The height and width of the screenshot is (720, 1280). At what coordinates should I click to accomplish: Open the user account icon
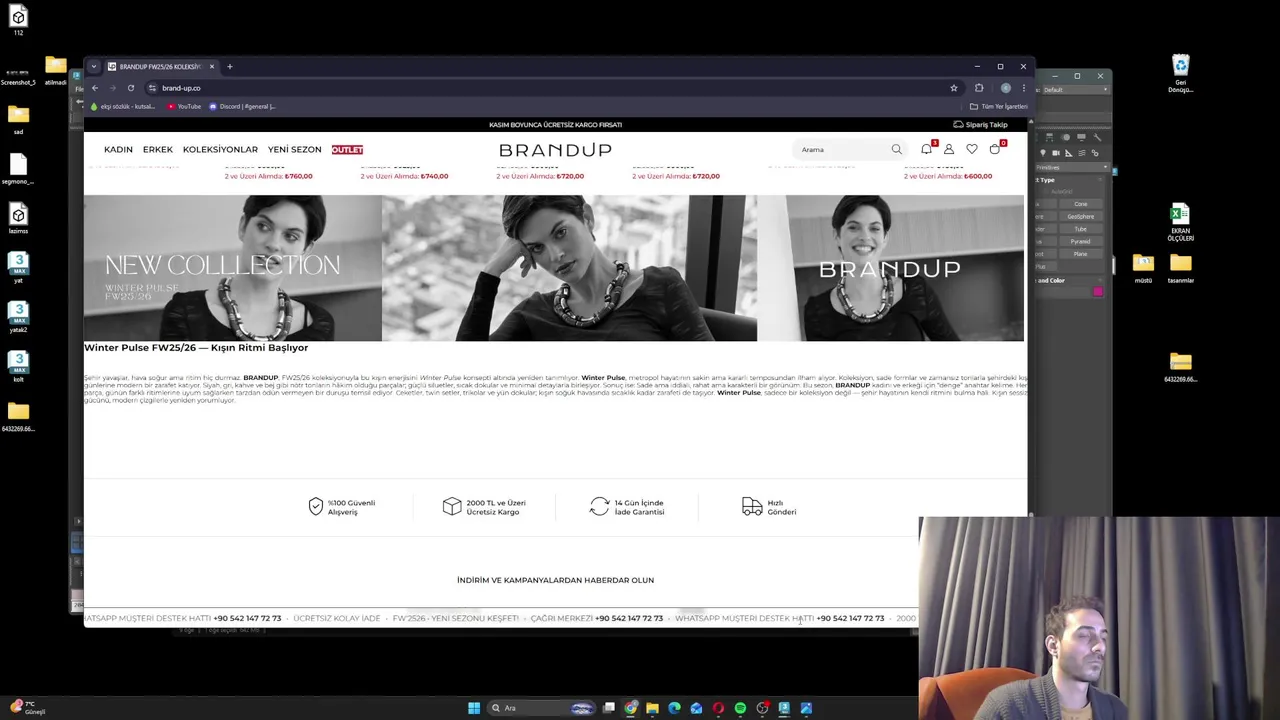click(949, 149)
